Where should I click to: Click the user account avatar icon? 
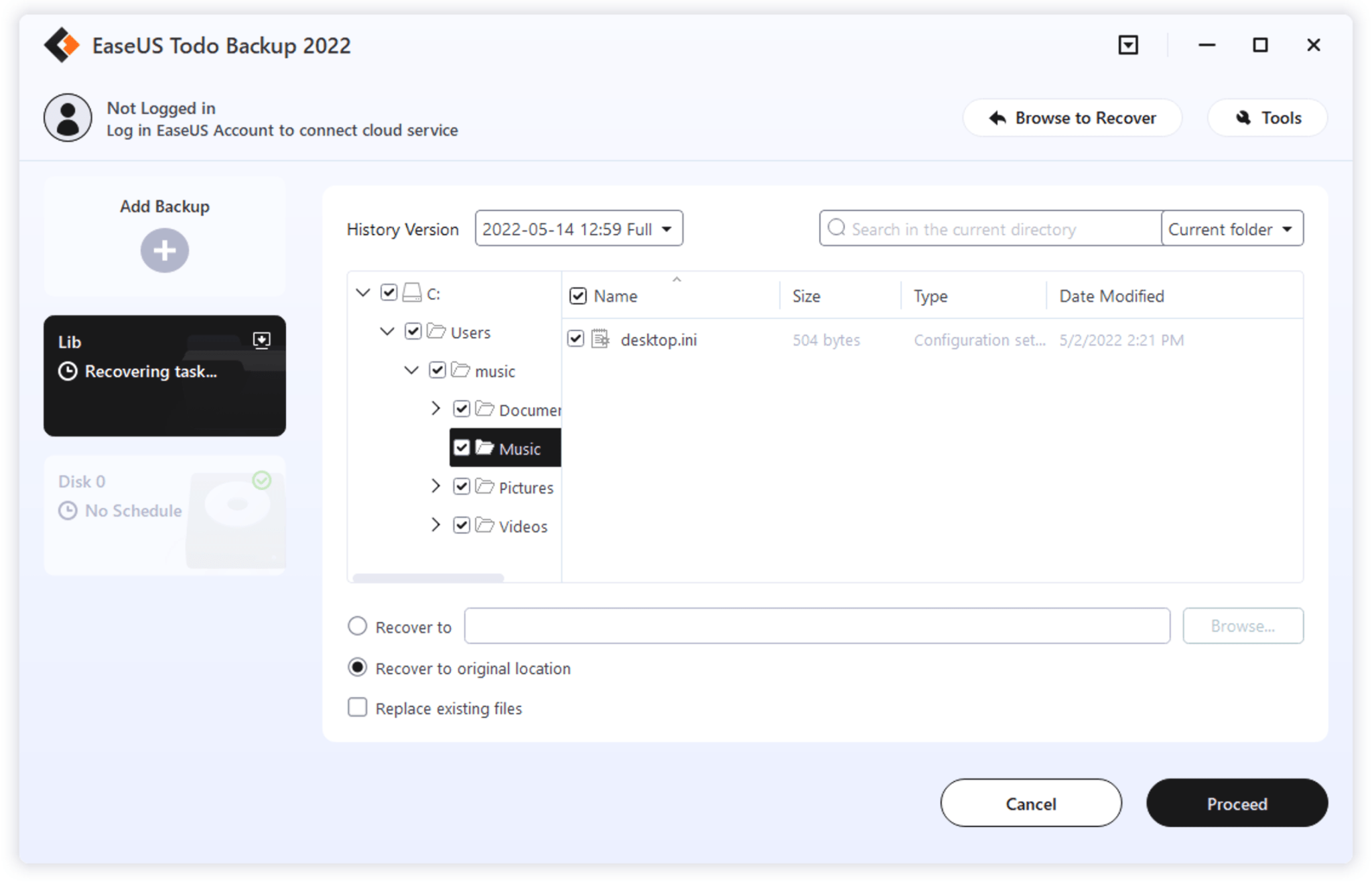coord(68,118)
